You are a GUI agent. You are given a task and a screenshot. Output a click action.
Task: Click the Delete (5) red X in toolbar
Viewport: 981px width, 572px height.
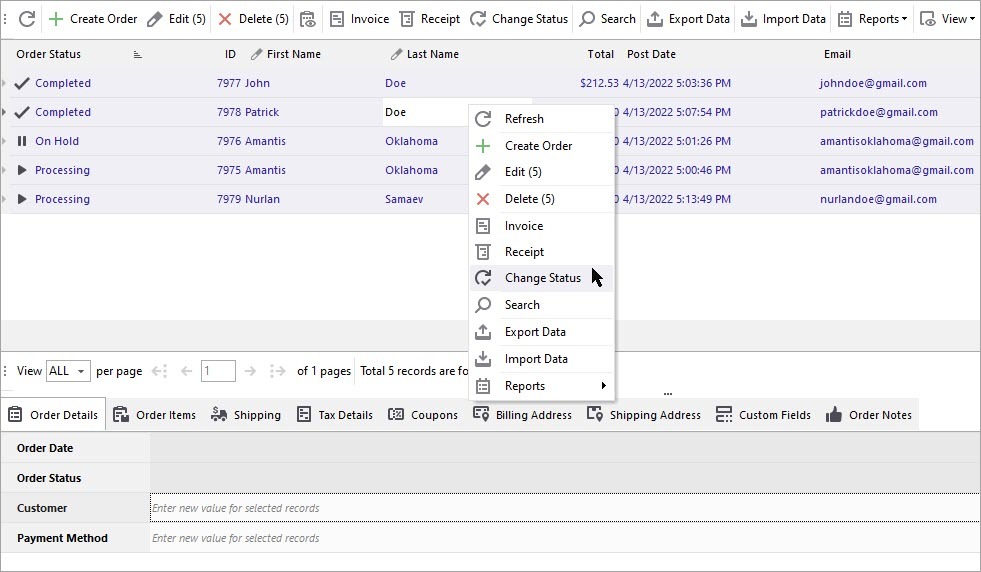pyautogui.click(x=225, y=19)
